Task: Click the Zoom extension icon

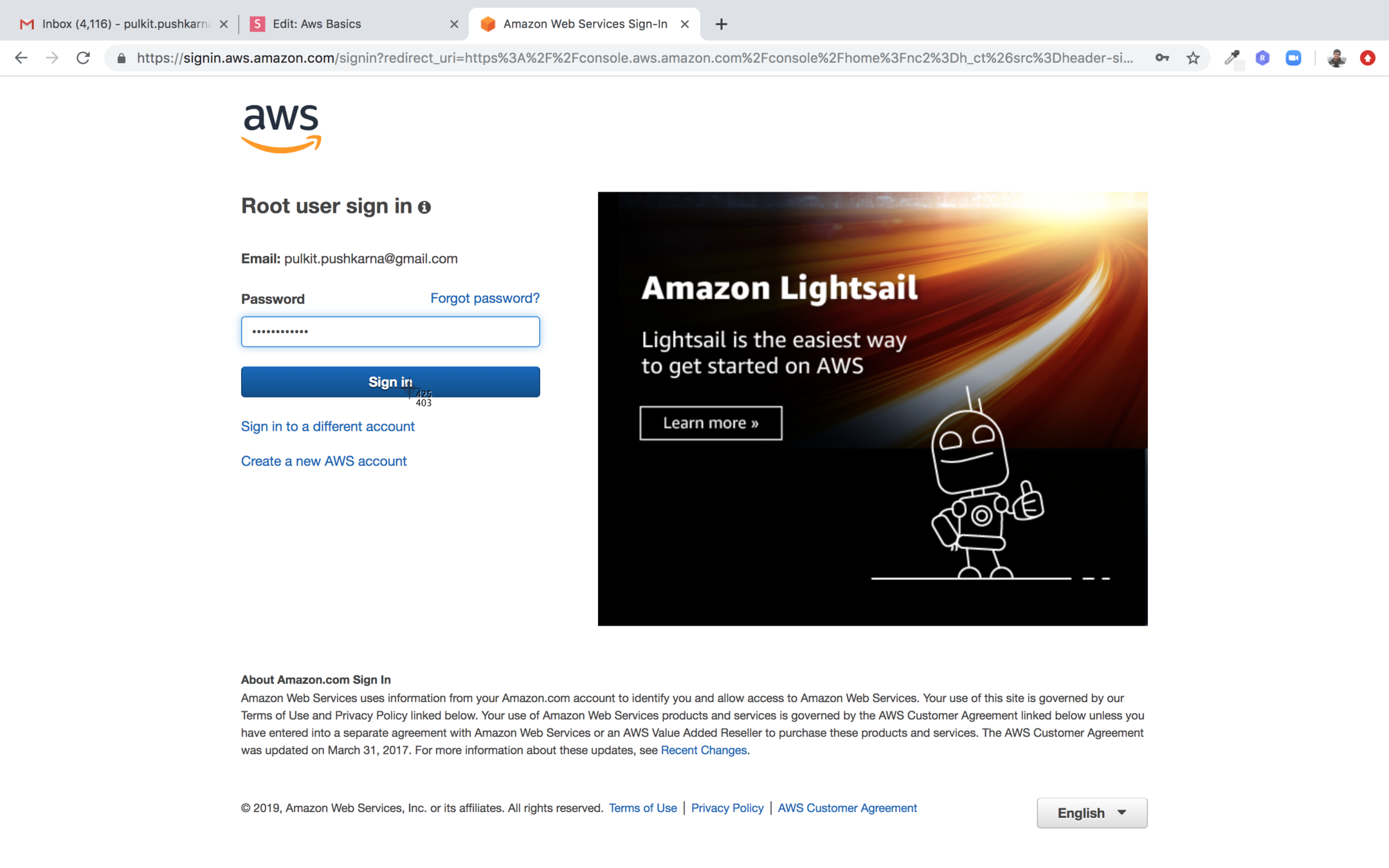Action: 1293,58
